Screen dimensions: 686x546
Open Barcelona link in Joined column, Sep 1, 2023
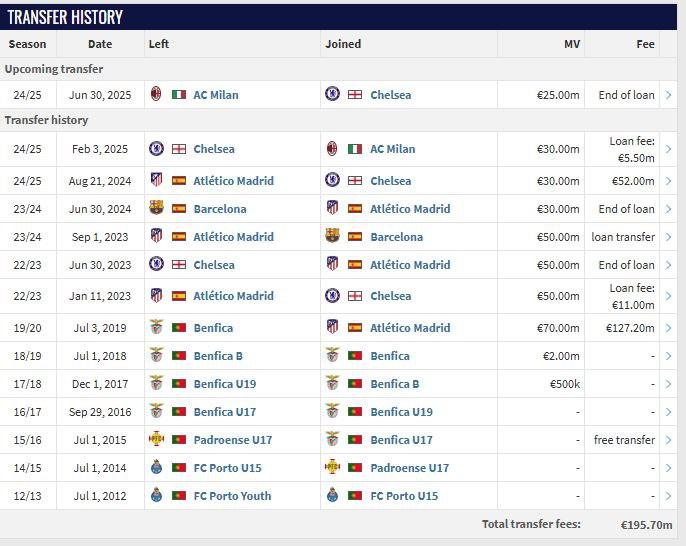click(x=396, y=237)
